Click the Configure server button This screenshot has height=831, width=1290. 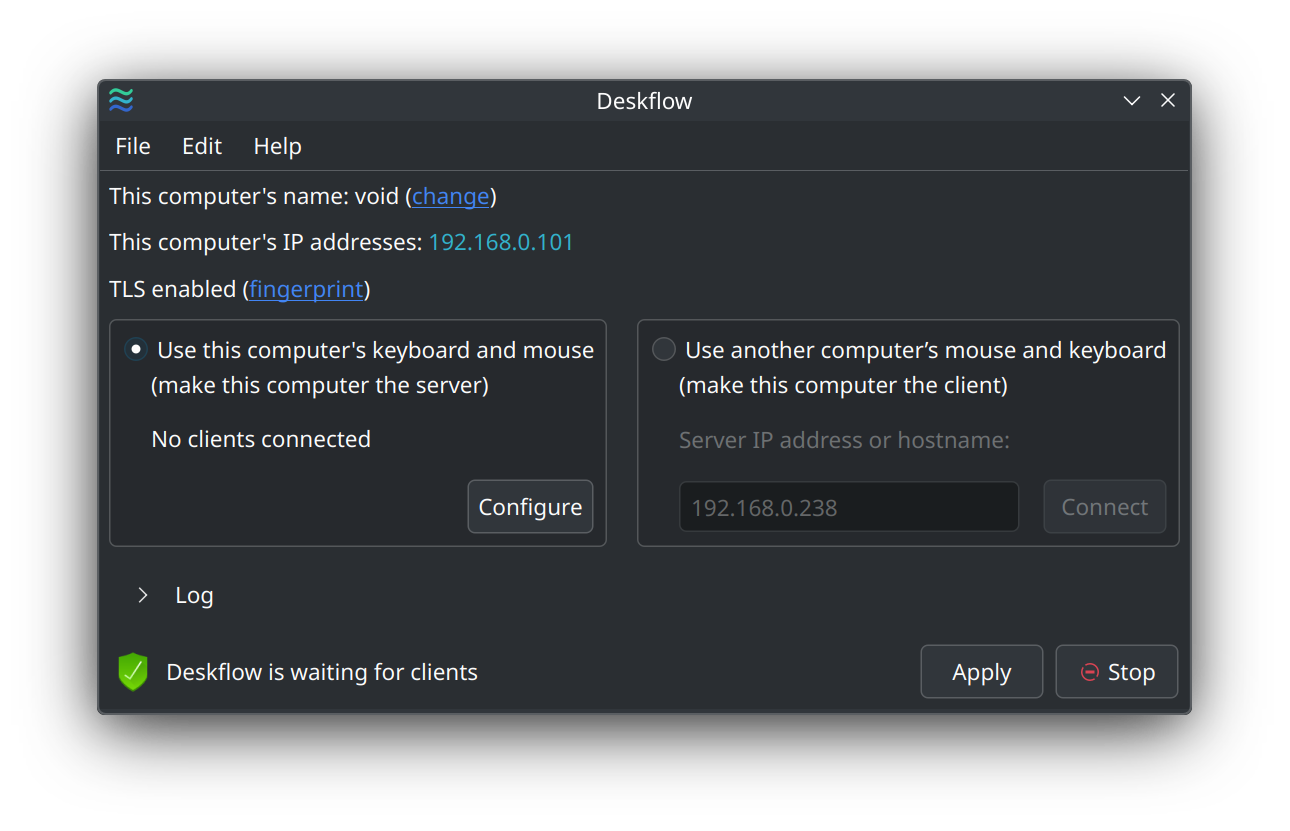pos(530,507)
